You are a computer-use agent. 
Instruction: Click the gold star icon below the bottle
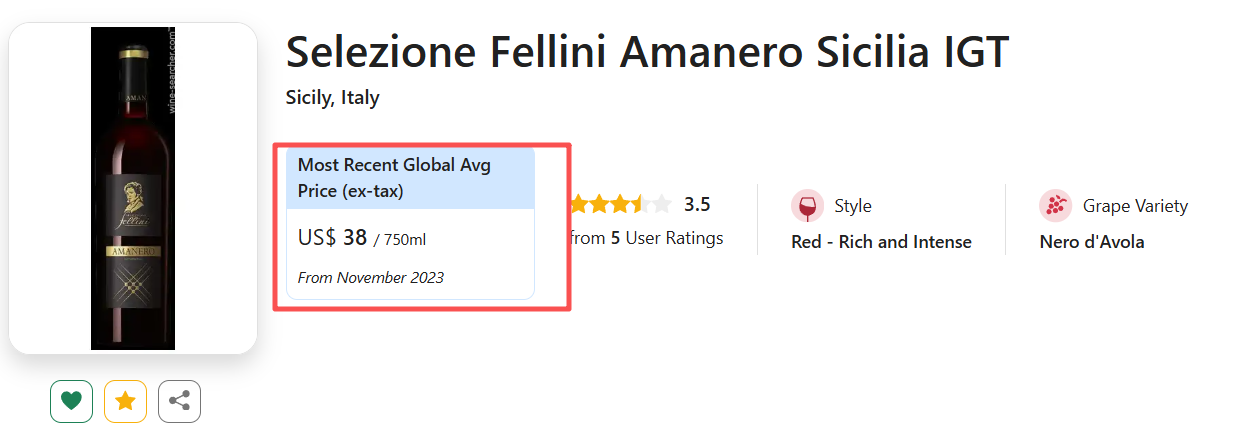125,401
